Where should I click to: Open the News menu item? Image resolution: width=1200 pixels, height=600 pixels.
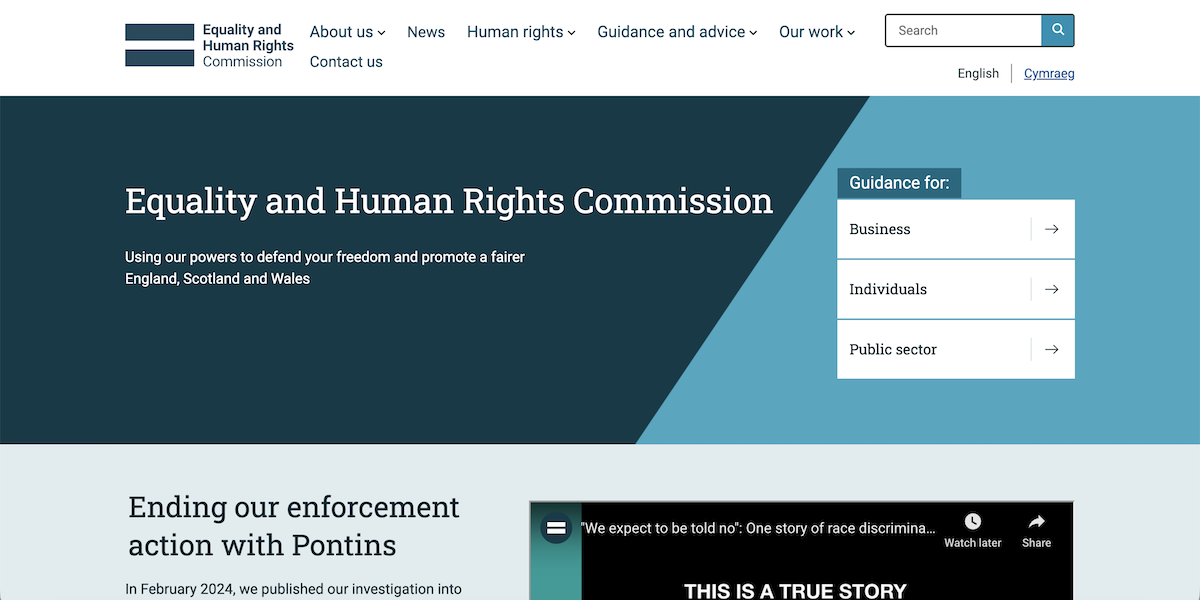(426, 31)
